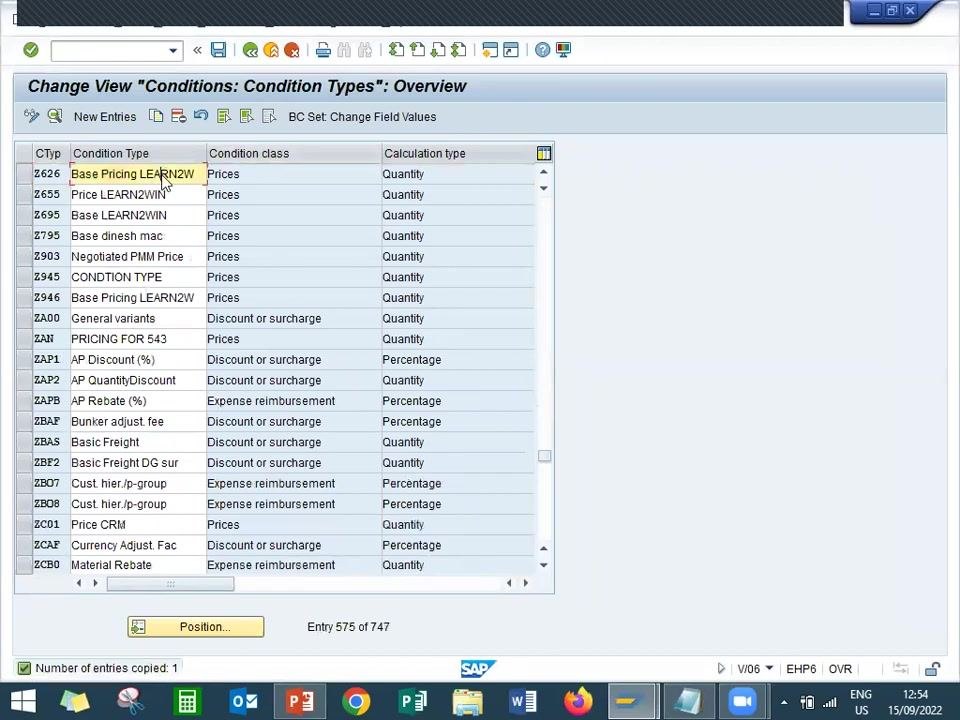This screenshot has height=720, width=960.
Task: Click the red Cancel icon
Action: [291, 50]
